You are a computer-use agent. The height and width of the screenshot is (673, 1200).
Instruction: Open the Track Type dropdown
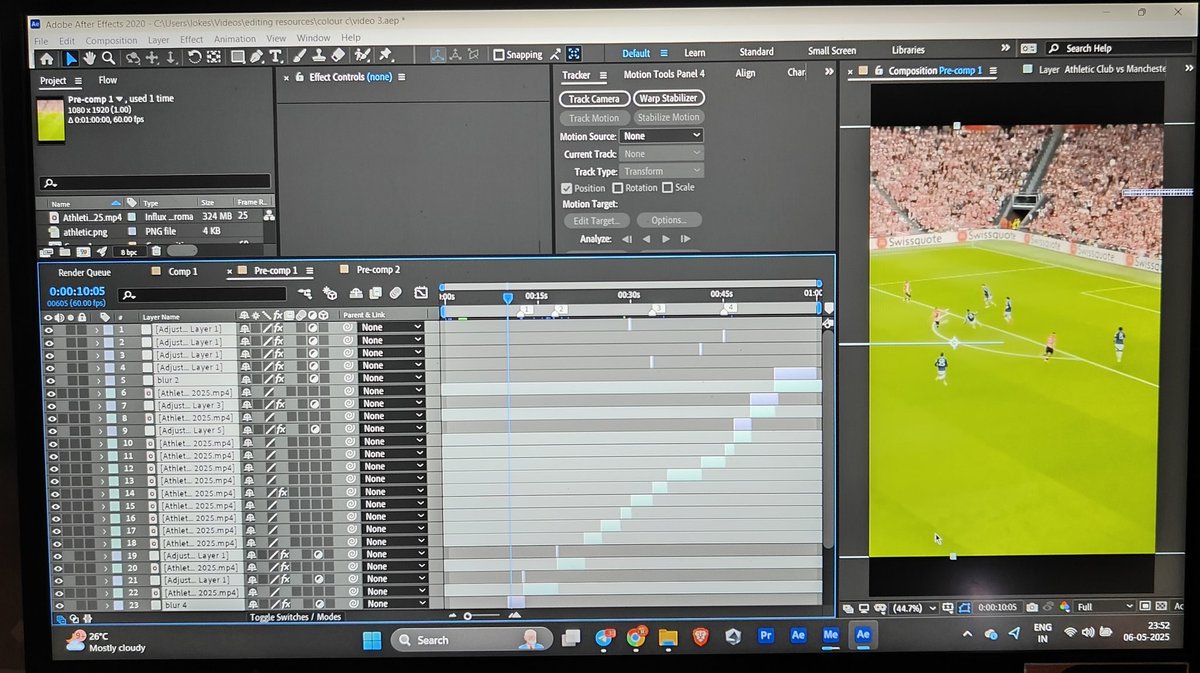pos(661,171)
